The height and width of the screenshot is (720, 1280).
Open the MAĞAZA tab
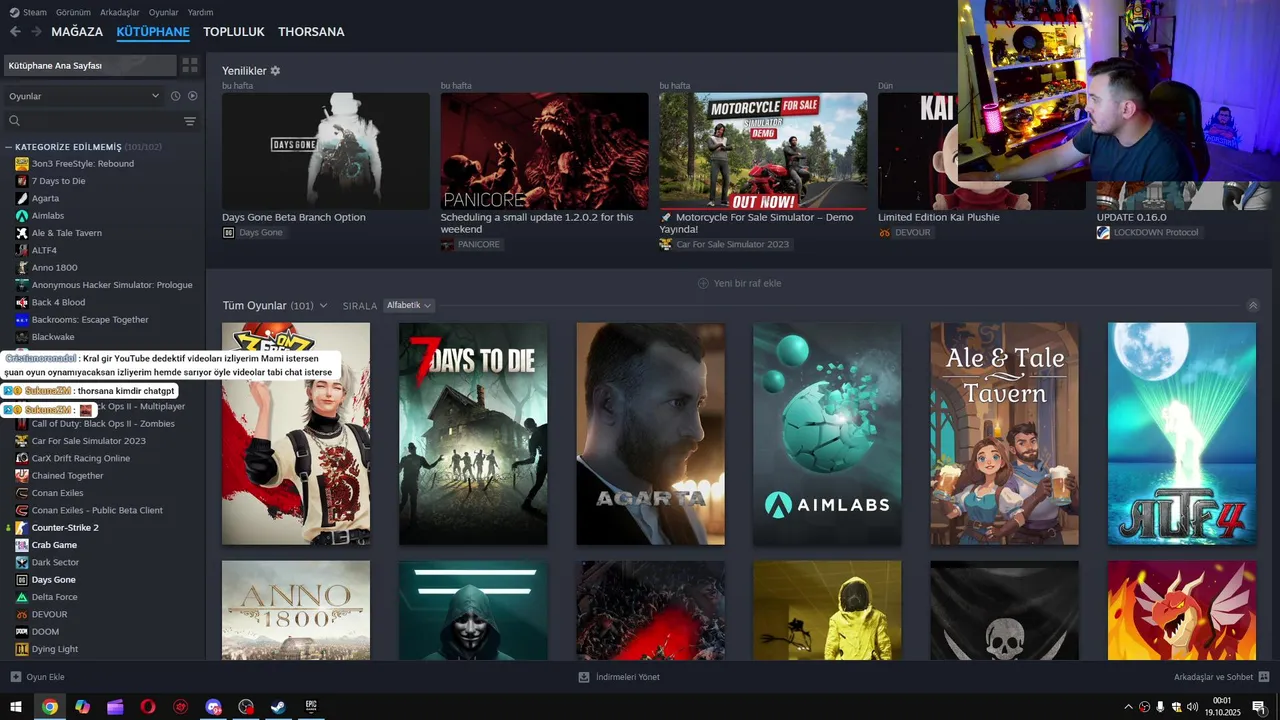click(x=77, y=32)
